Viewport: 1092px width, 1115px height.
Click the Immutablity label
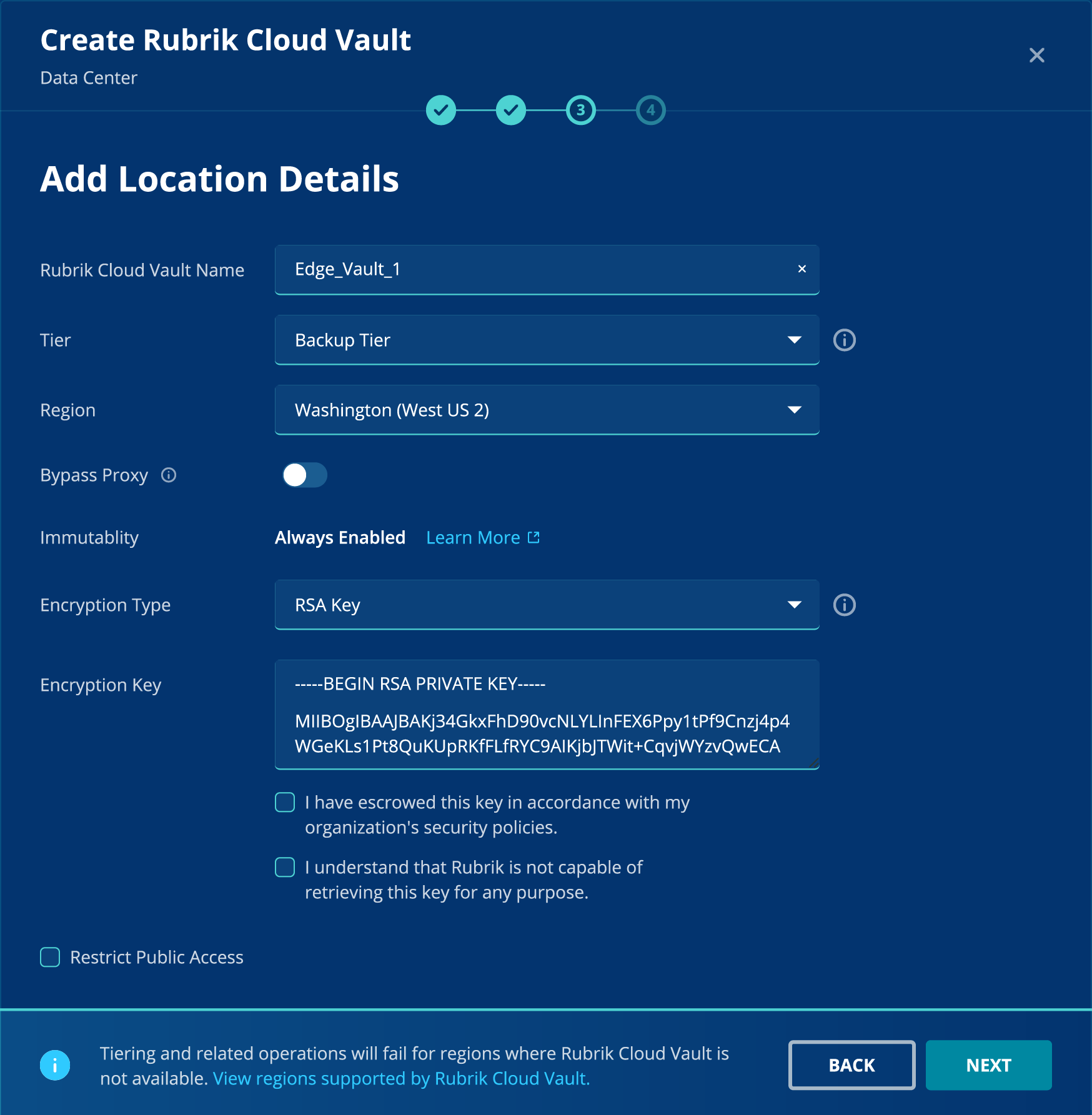[89, 538]
